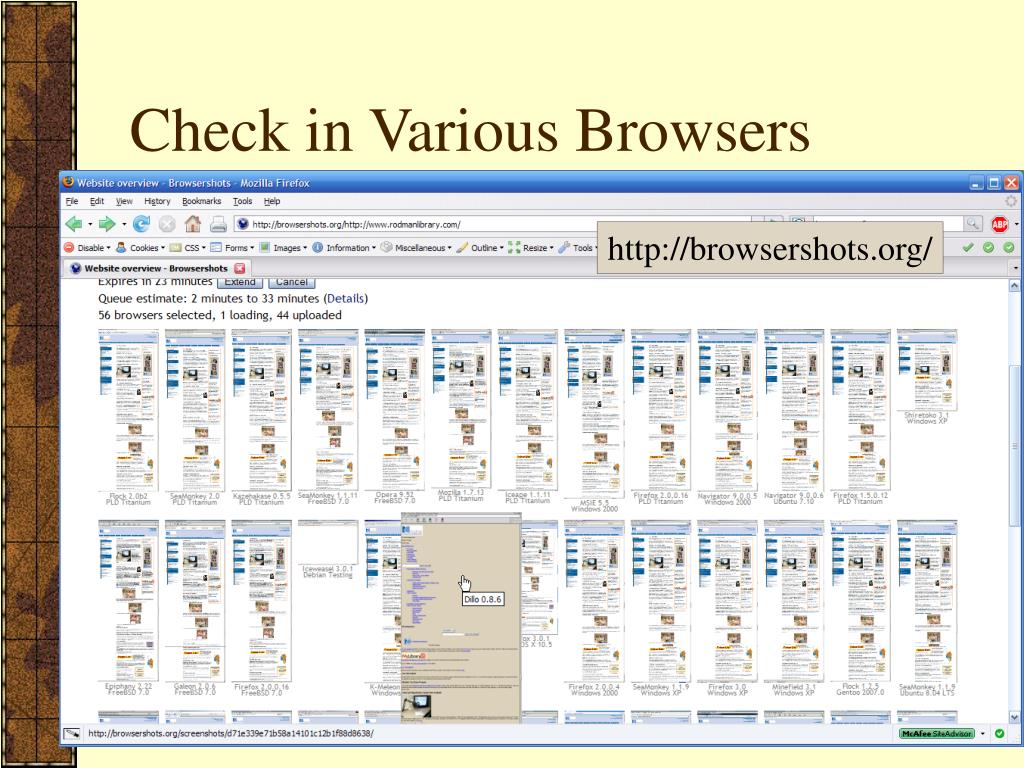Click the search magnifier icon

coord(973,224)
